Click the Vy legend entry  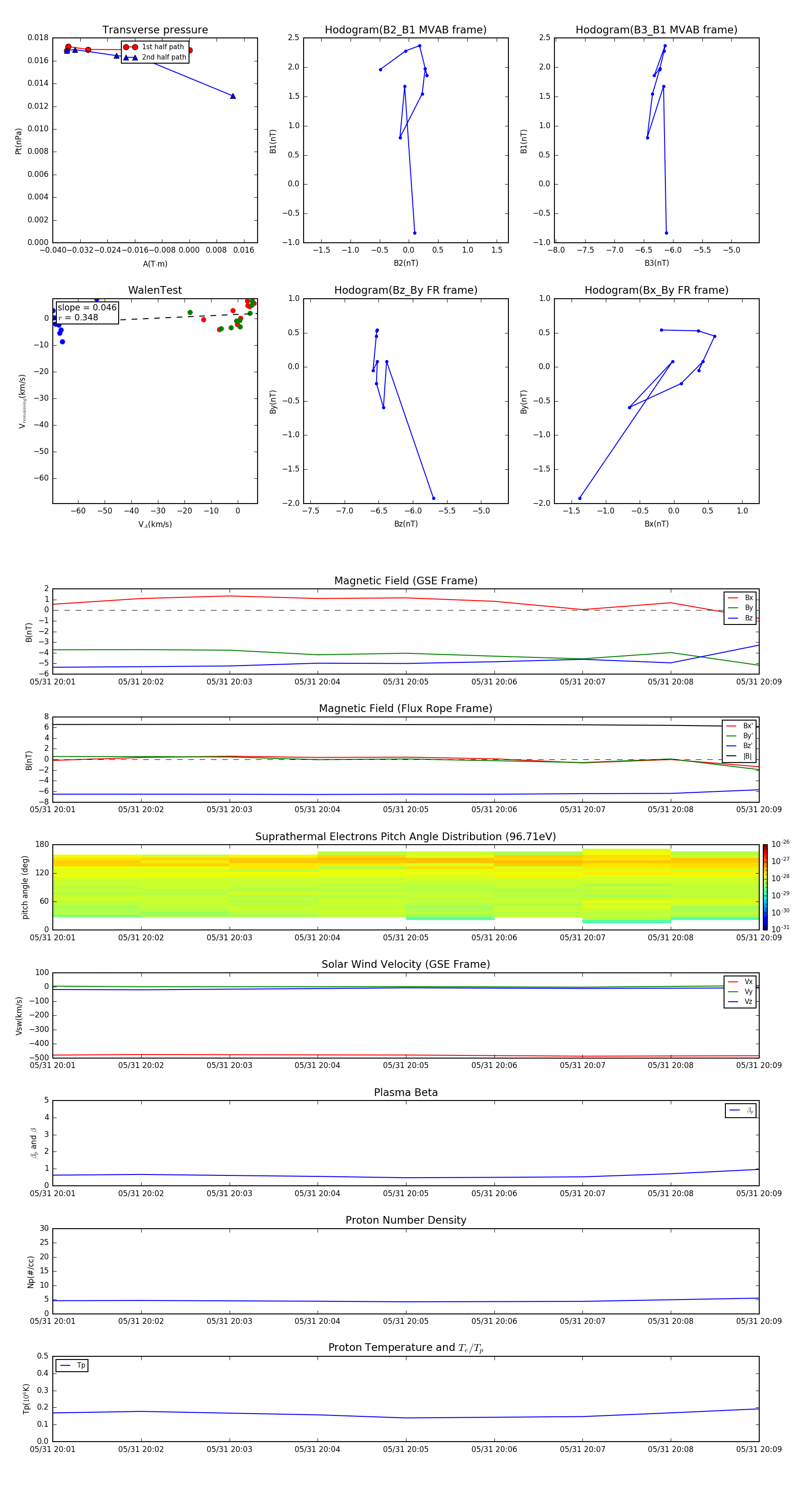click(x=740, y=991)
